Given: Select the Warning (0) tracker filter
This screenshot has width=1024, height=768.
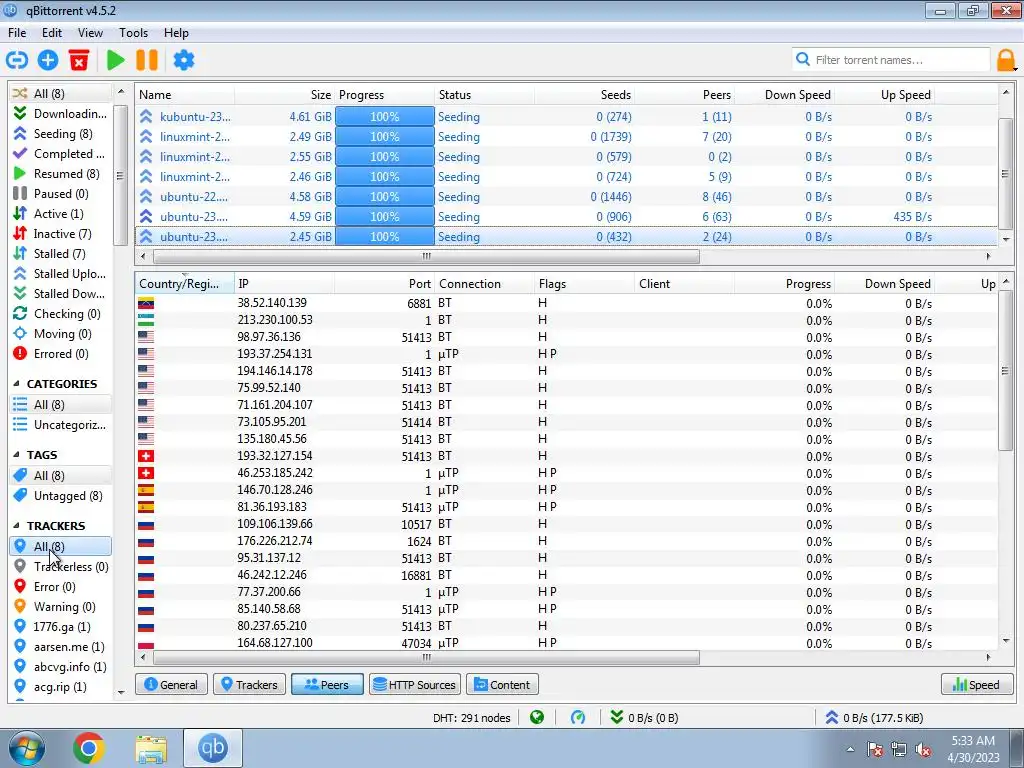Looking at the screenshot, I should click(x=60, y=607).
